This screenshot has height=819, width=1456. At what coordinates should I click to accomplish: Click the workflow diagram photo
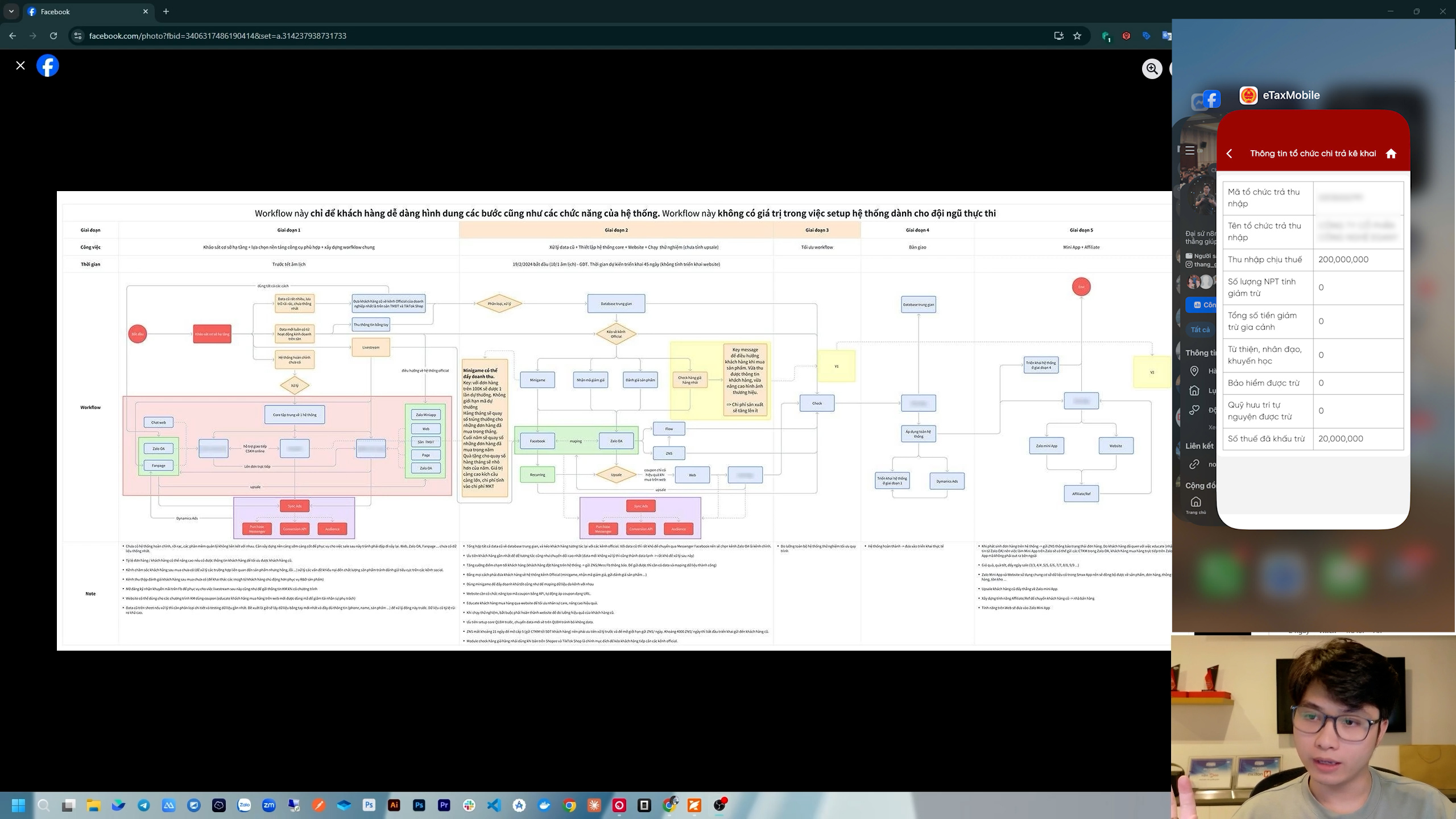point(614,421)
